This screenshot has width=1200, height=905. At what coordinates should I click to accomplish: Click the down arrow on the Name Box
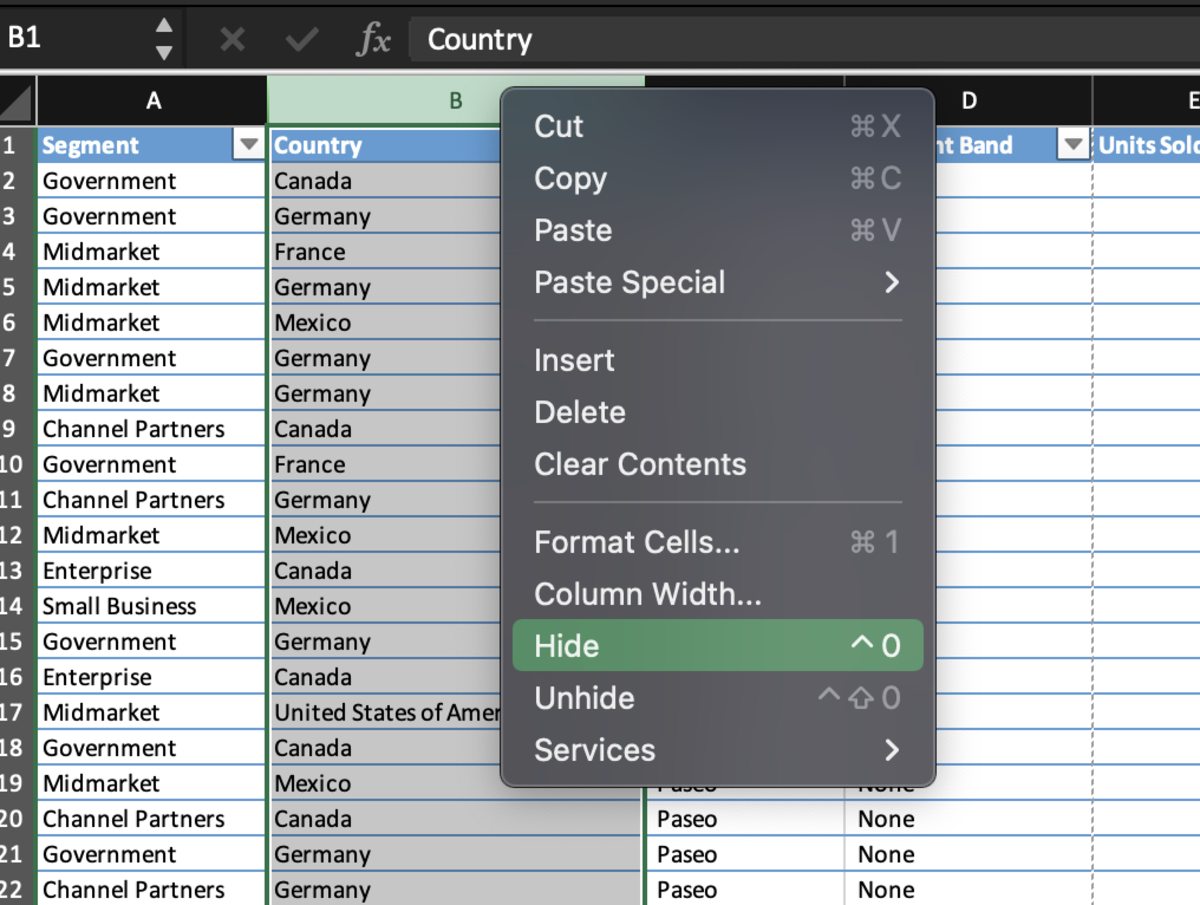(166, 52)
